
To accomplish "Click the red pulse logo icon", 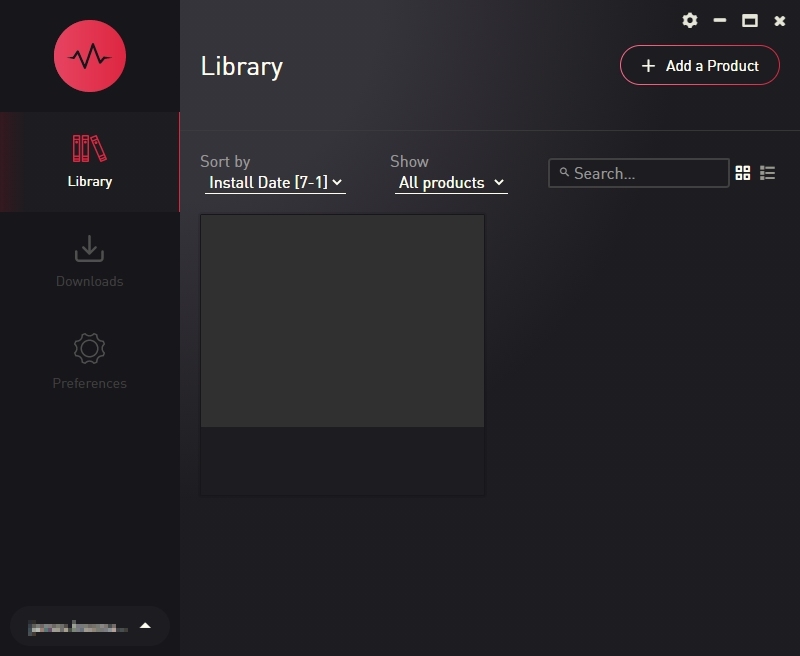I will 90,56.
